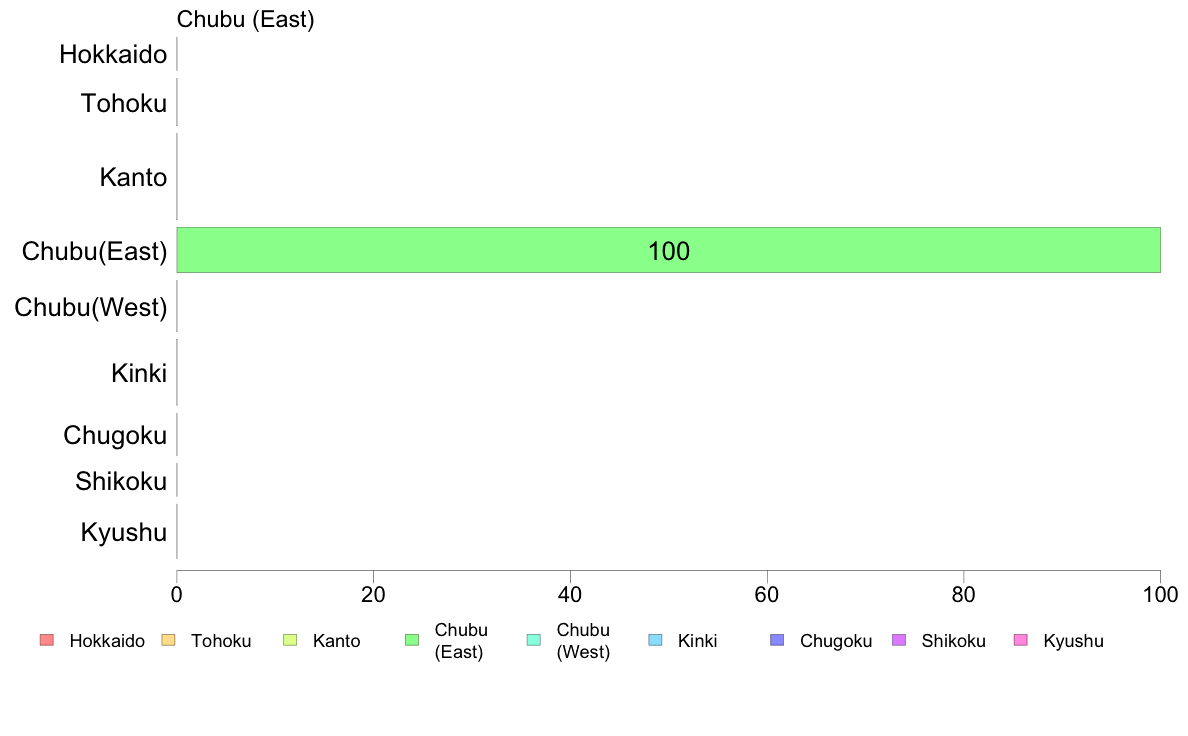Click the Chubu (West) teal legend swatch
This screenshot has width=1188, height=736.
pyautogui.click(x=533, y=641)
